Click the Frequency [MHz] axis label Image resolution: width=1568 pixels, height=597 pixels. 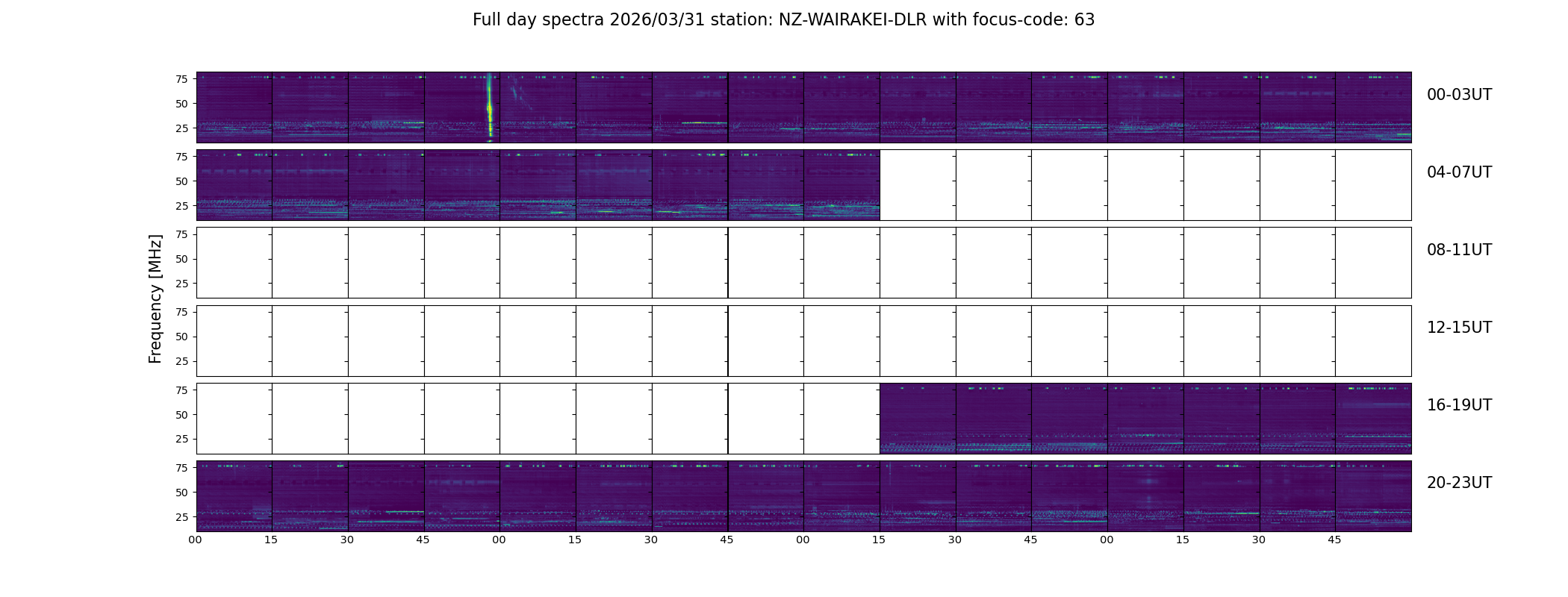coord(155,299)
